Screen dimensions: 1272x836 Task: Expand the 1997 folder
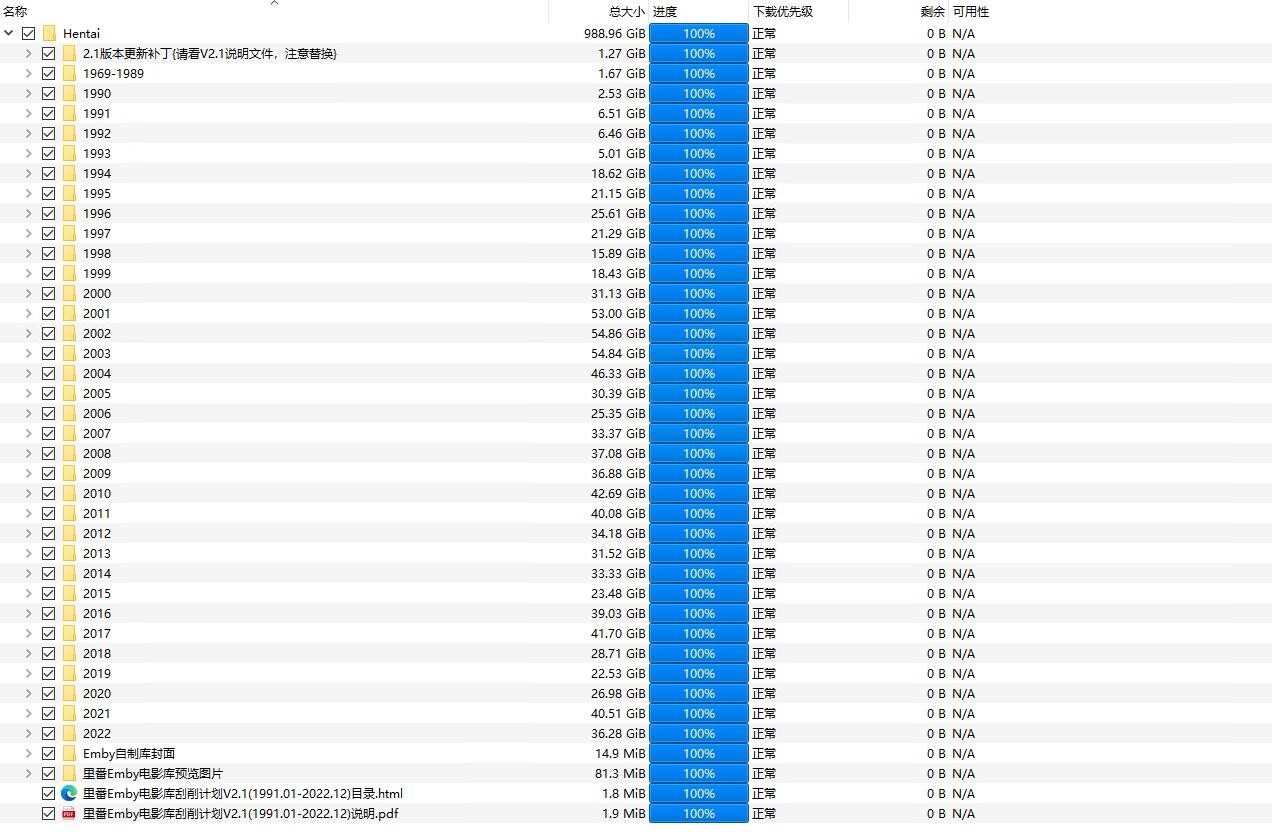(x=29, y=233)
